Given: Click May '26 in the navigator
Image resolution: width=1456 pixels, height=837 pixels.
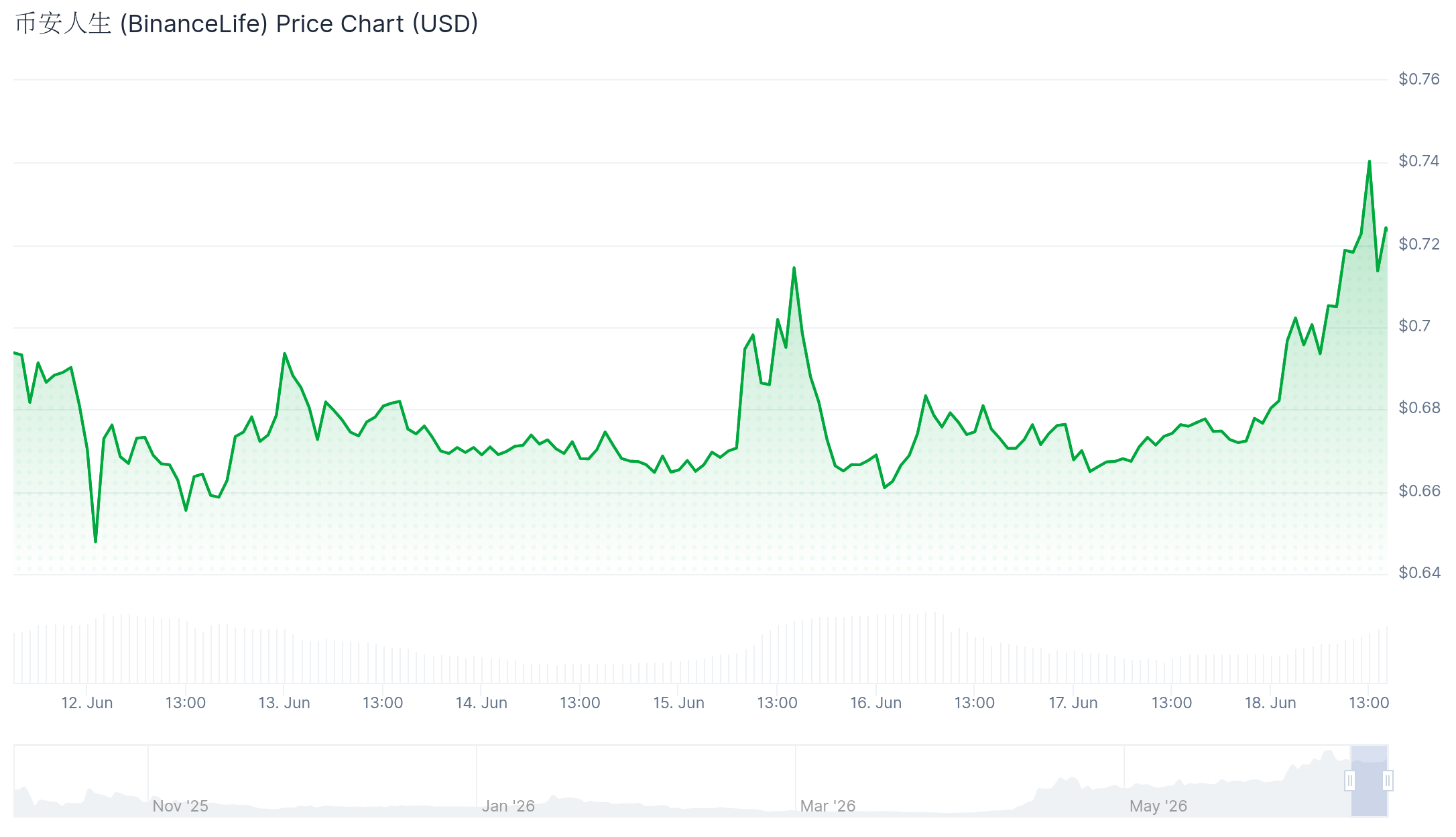Looking at the screenshot, I should (1158, 806).
